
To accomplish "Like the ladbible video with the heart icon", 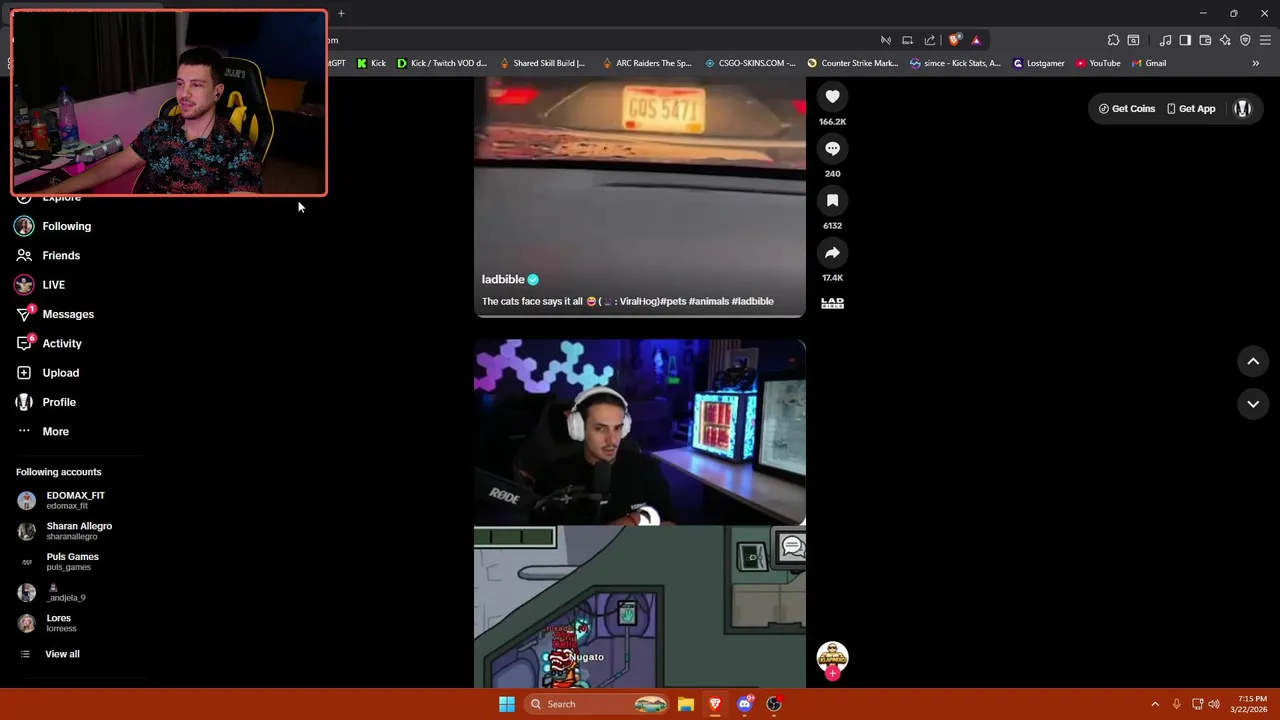I will pyautogui.click(x=832, y=96).
